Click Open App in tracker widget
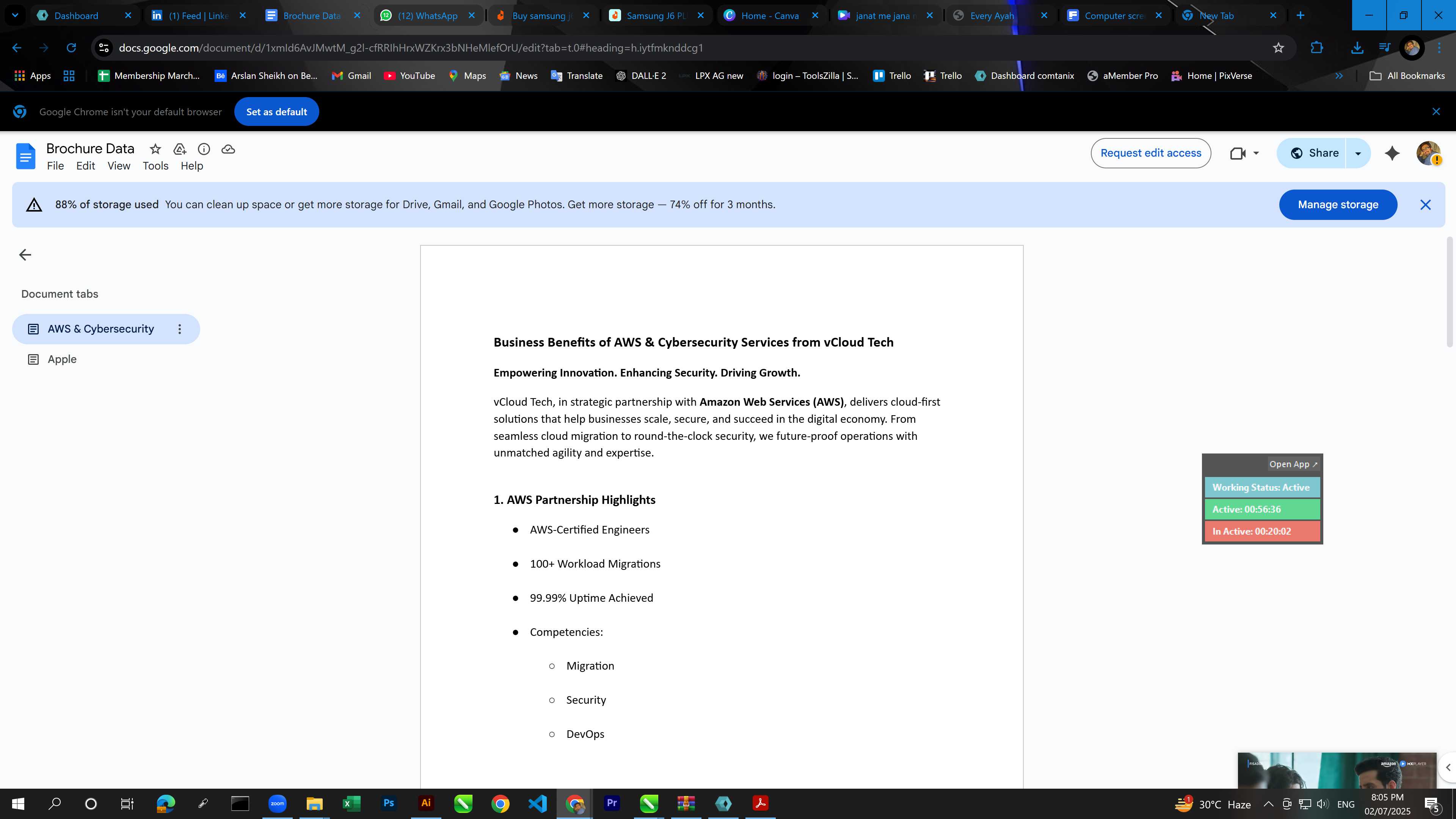 pos(1293,464)
